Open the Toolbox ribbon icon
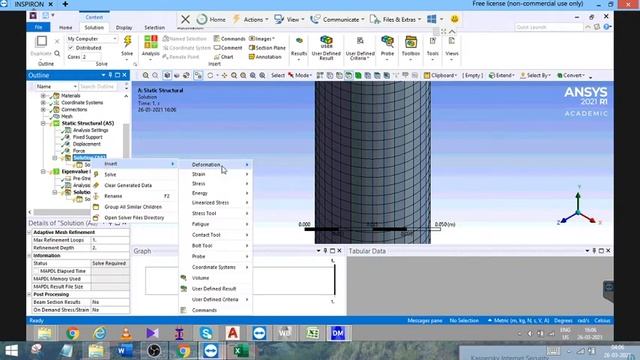640x360 pixels. point(411,42)
